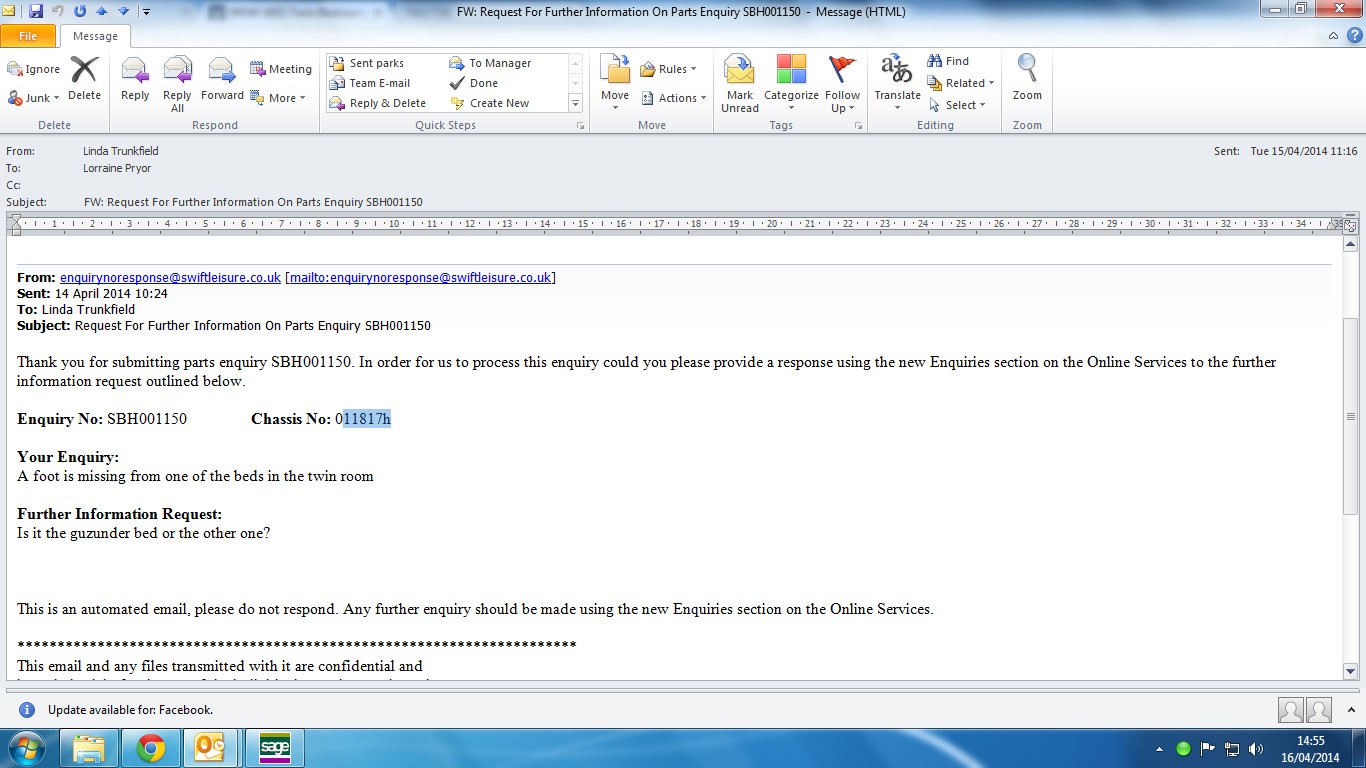Screen dimensions: 1366x768
Task: Open the Rules dropdown
Action: pyautogui.click(x=669, y=69)
